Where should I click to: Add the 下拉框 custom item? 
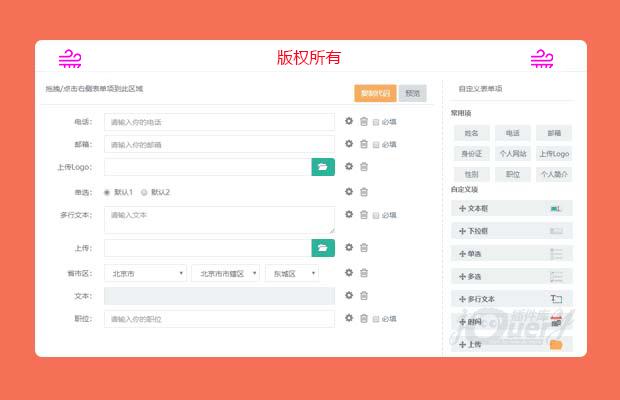(x=511, y=231)
